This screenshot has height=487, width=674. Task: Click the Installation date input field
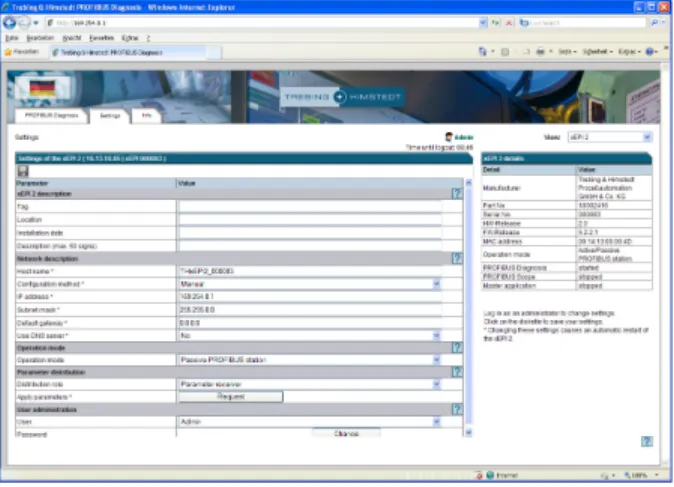[x=310, y=233]
